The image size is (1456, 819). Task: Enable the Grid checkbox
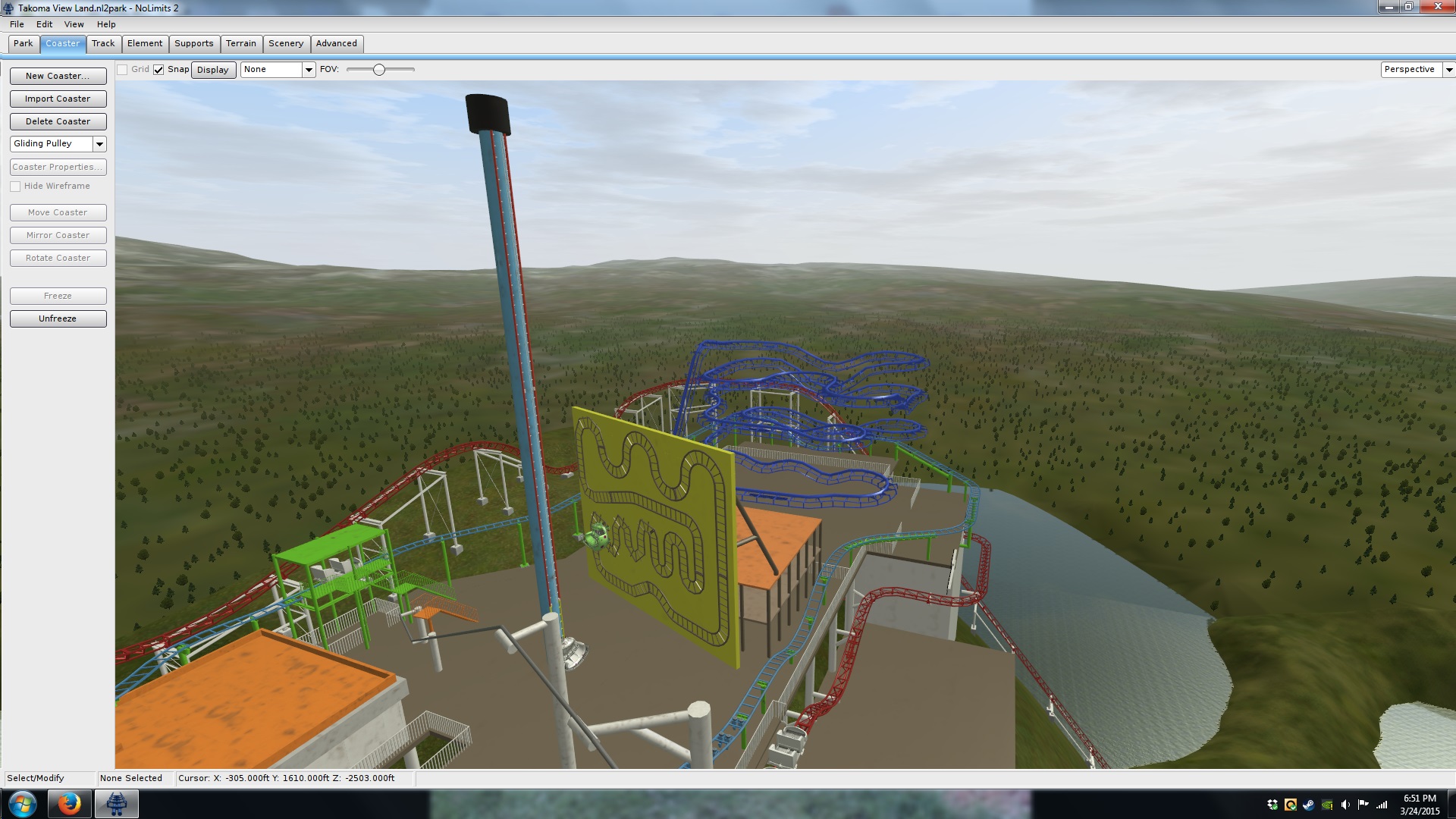122,70
